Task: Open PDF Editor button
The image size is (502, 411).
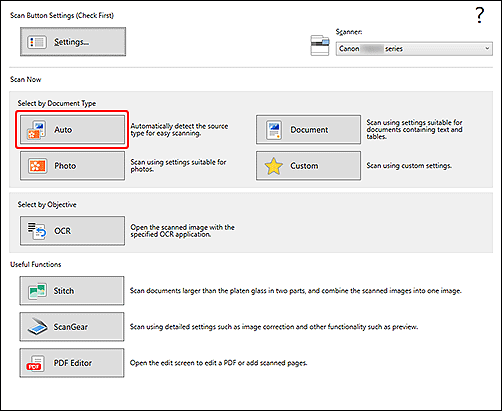Action: [72, 363]
